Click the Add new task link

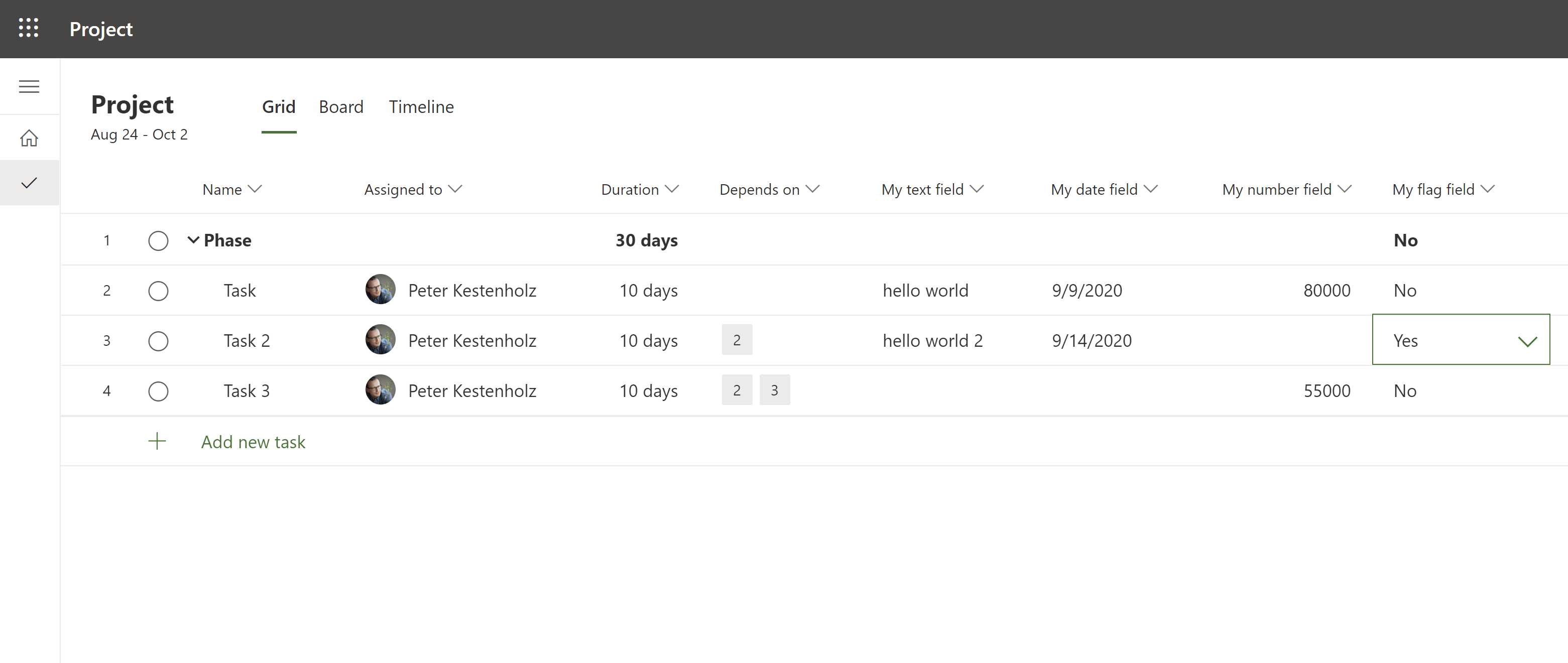[x=253, y=442]
